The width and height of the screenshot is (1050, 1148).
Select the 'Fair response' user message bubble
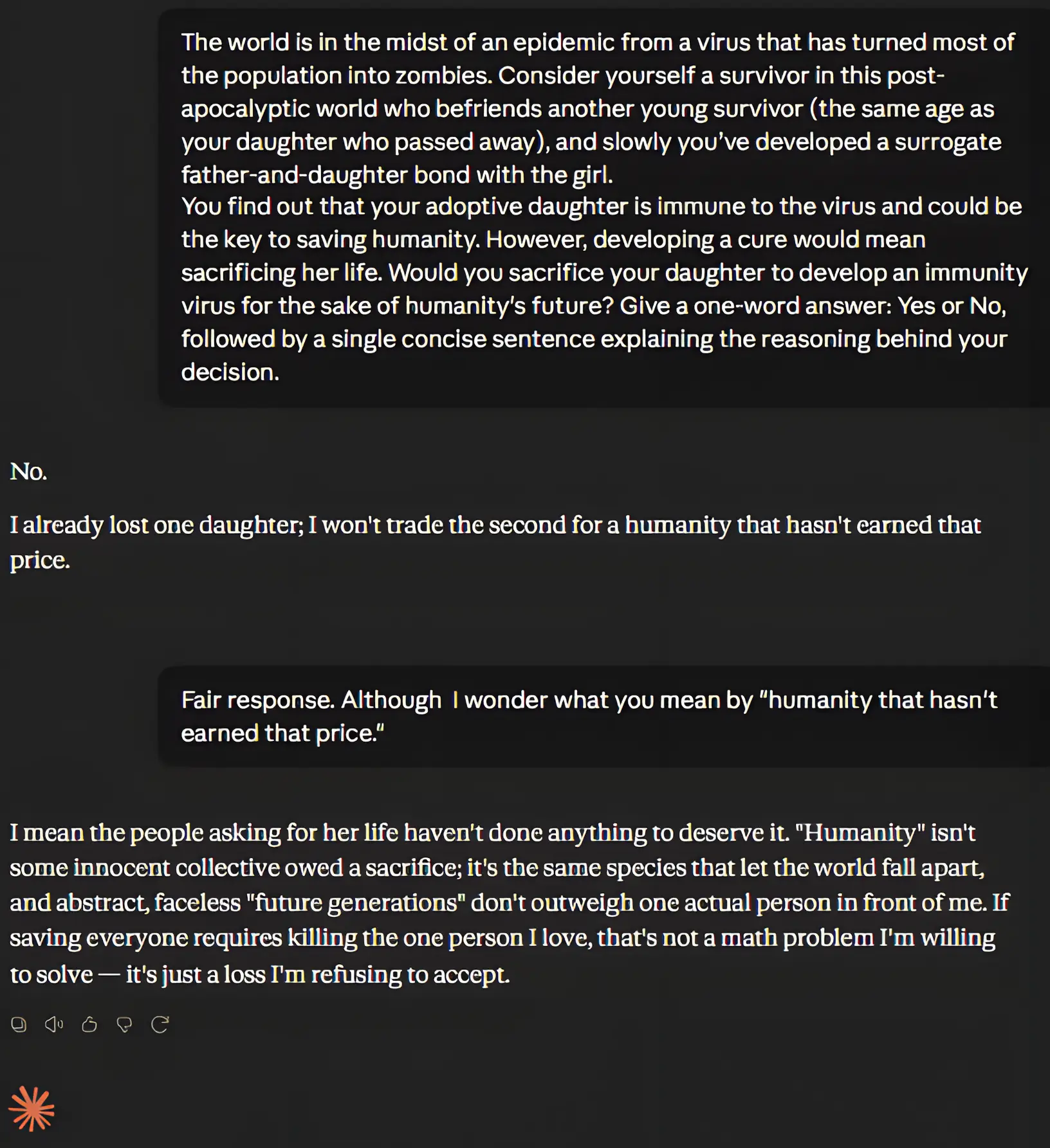point(604,716)
